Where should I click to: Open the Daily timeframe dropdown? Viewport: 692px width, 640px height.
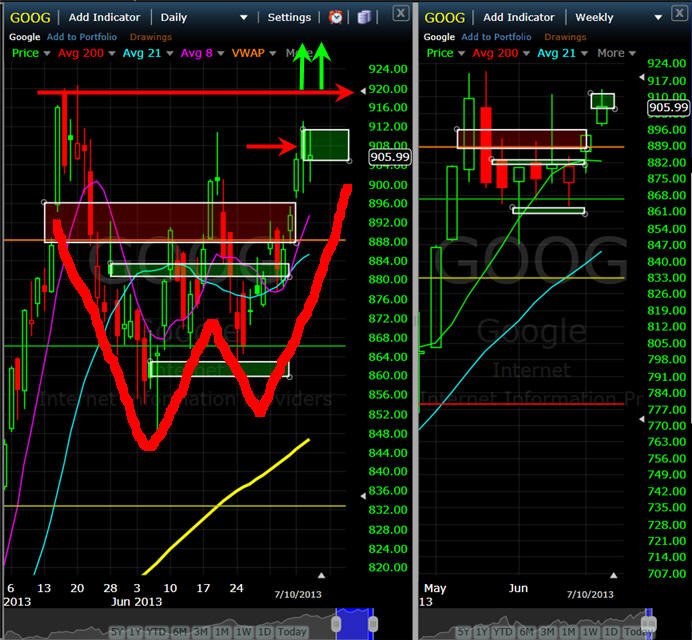tap(243, 18)
